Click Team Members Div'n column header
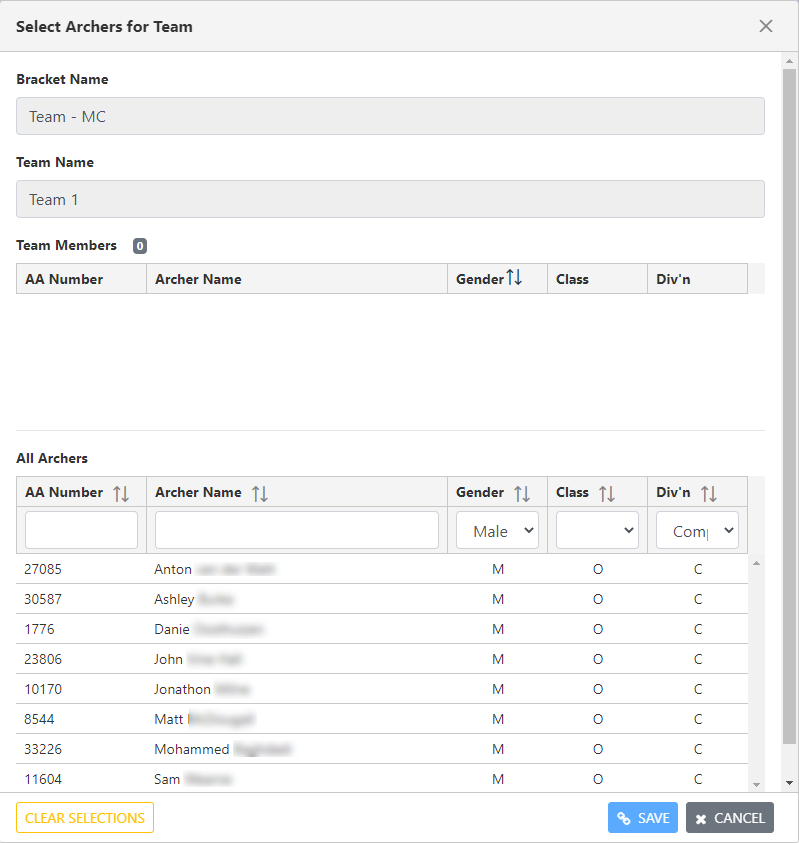The height and width of the screenshot is (843, 799). pos(697,278)
